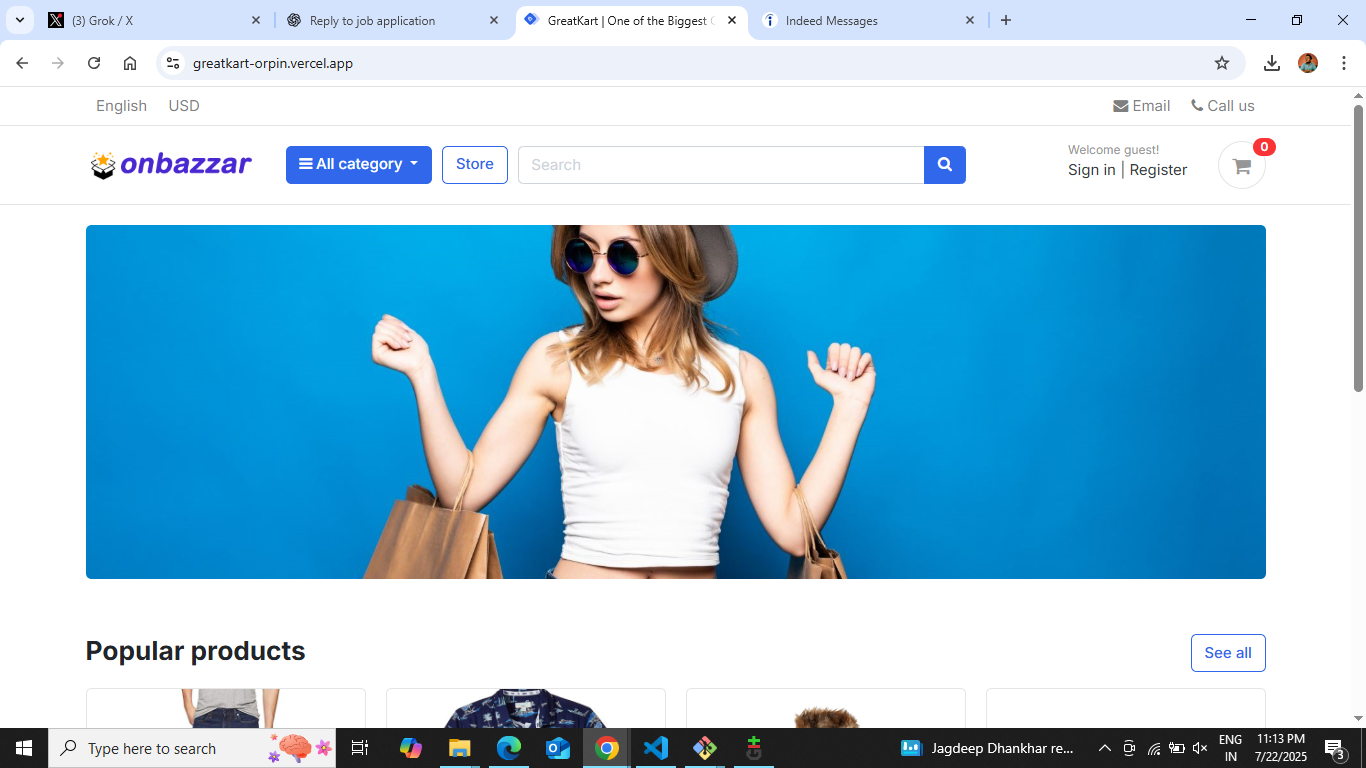The height and width of the screenshot is (768, 1366).
Task: Click the Store button
Action: tap(475, 165)
